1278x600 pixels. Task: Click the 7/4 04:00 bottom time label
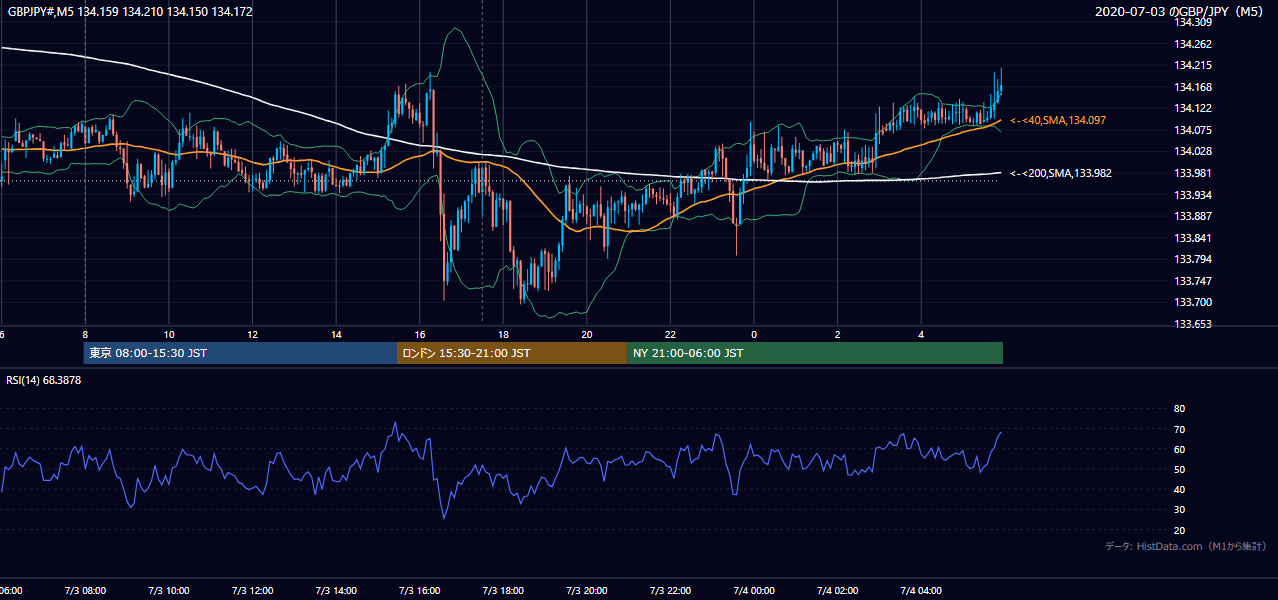921,591
